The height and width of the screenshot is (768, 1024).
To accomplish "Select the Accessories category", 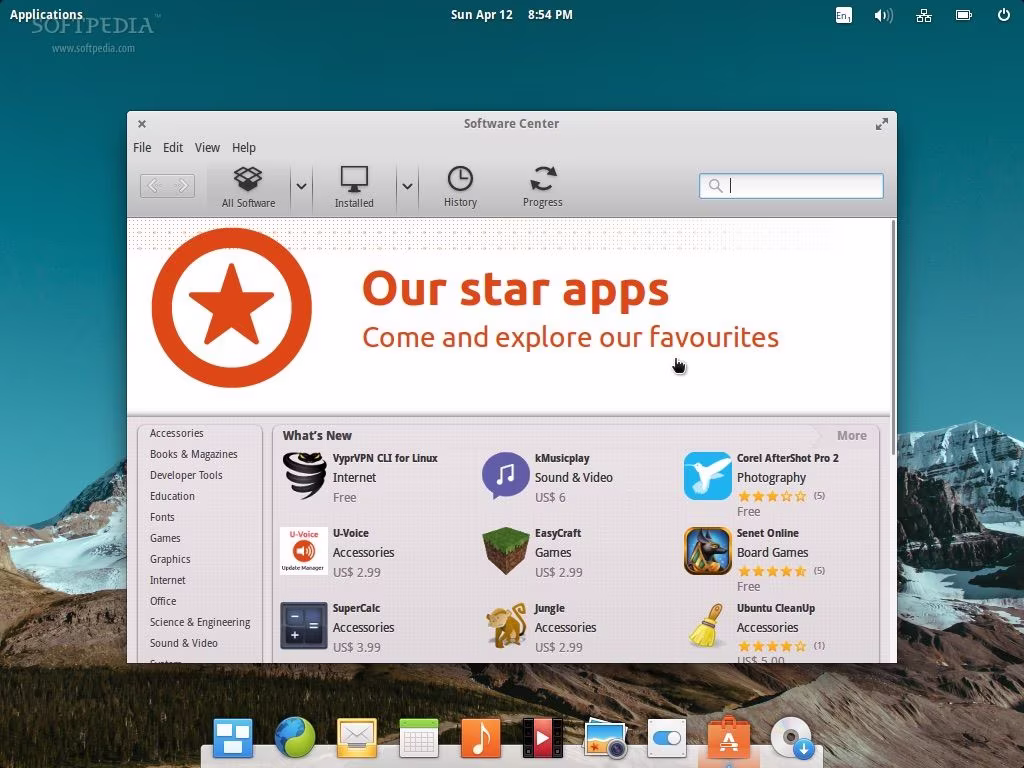I will click(x=176, y=433).
